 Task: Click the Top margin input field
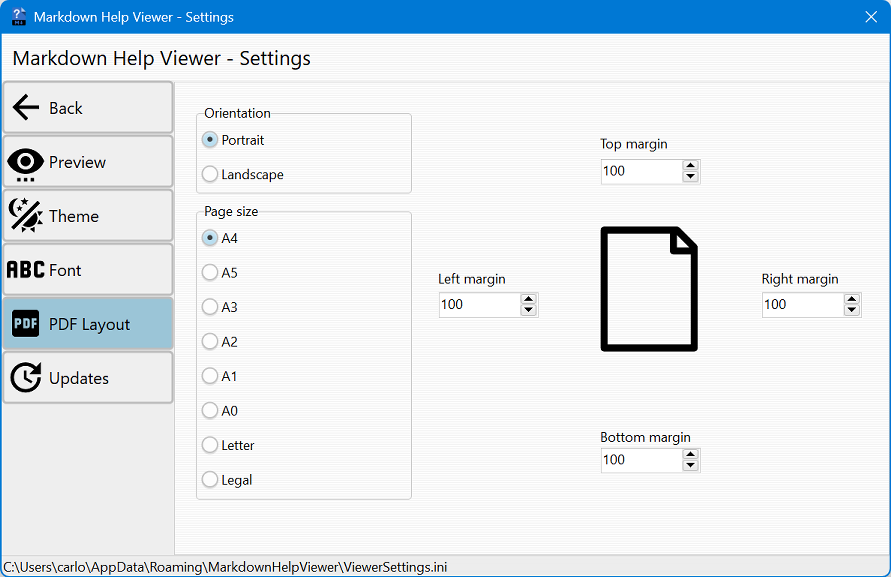coord(642,171)
